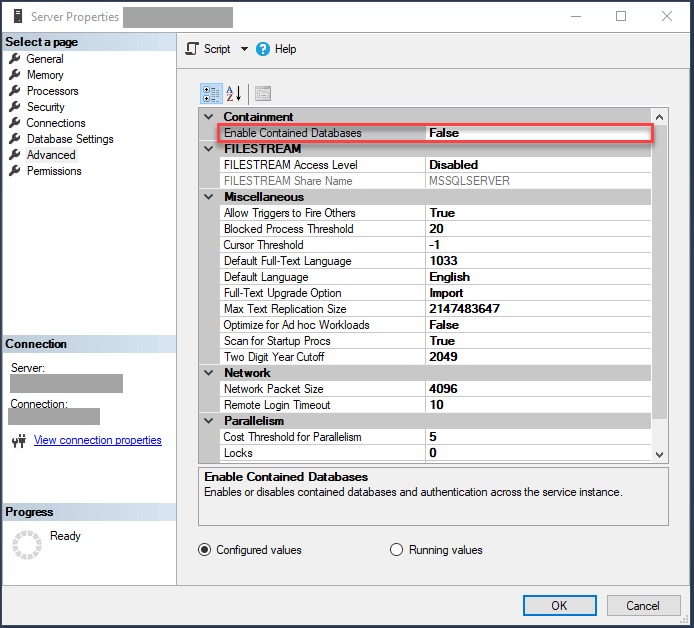Open the Security page

(x=46, y=107)
